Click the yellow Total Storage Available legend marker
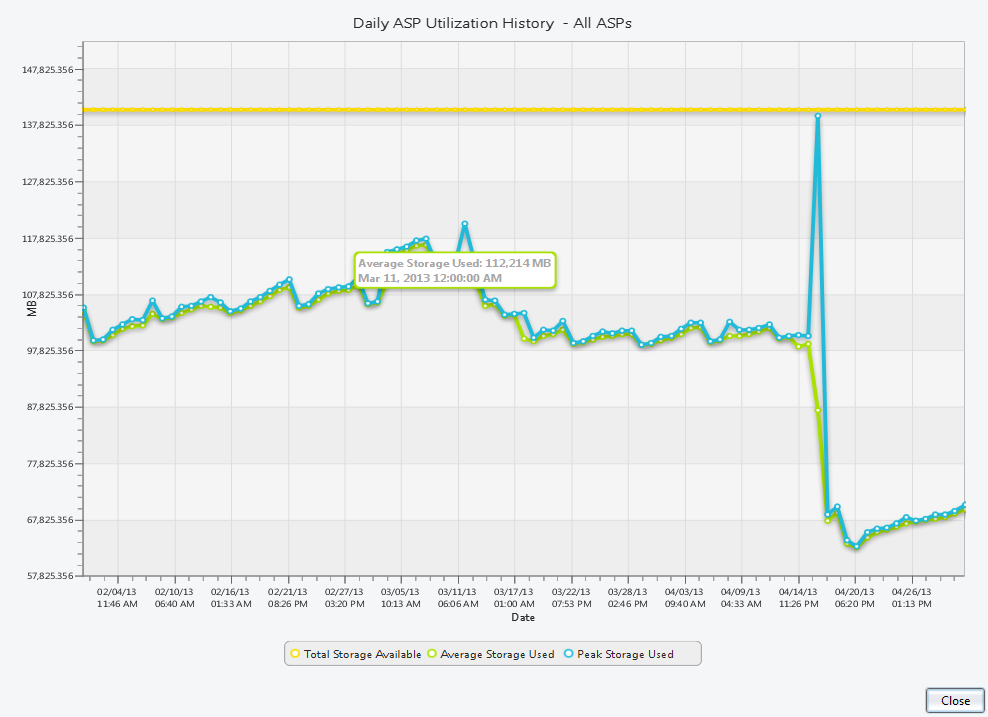988x717 pixels. coord(295,654)
